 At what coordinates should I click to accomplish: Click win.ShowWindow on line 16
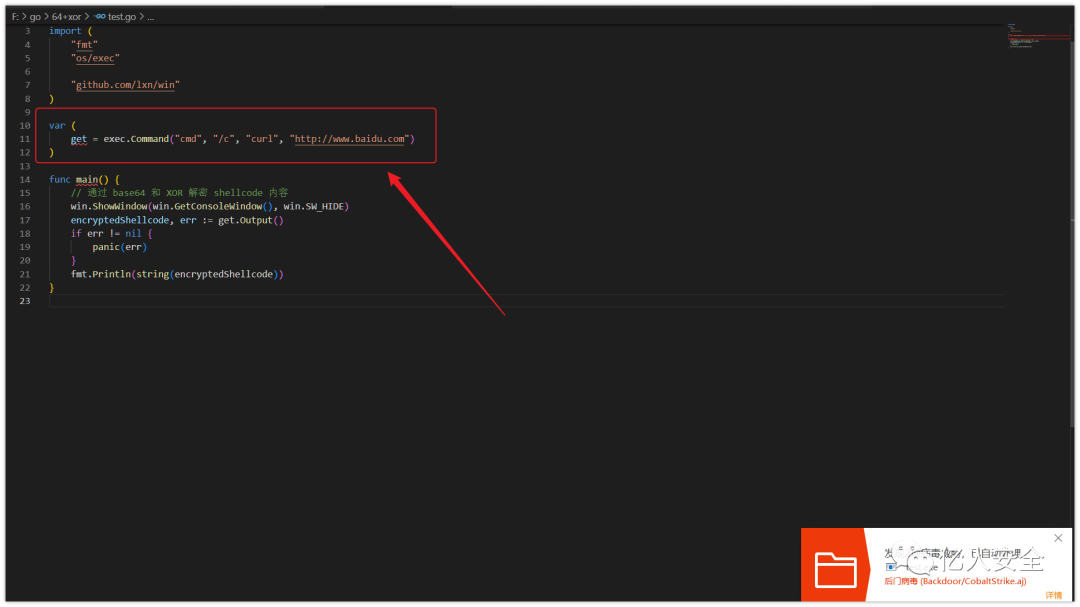109,206
